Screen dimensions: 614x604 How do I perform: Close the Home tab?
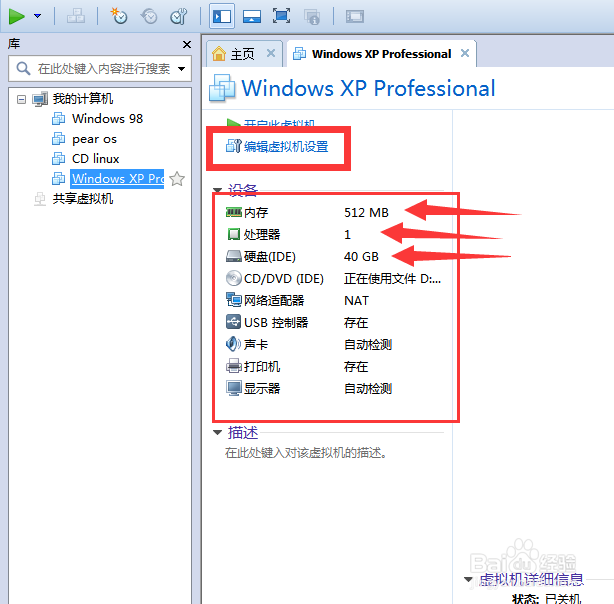click(271, 53)
